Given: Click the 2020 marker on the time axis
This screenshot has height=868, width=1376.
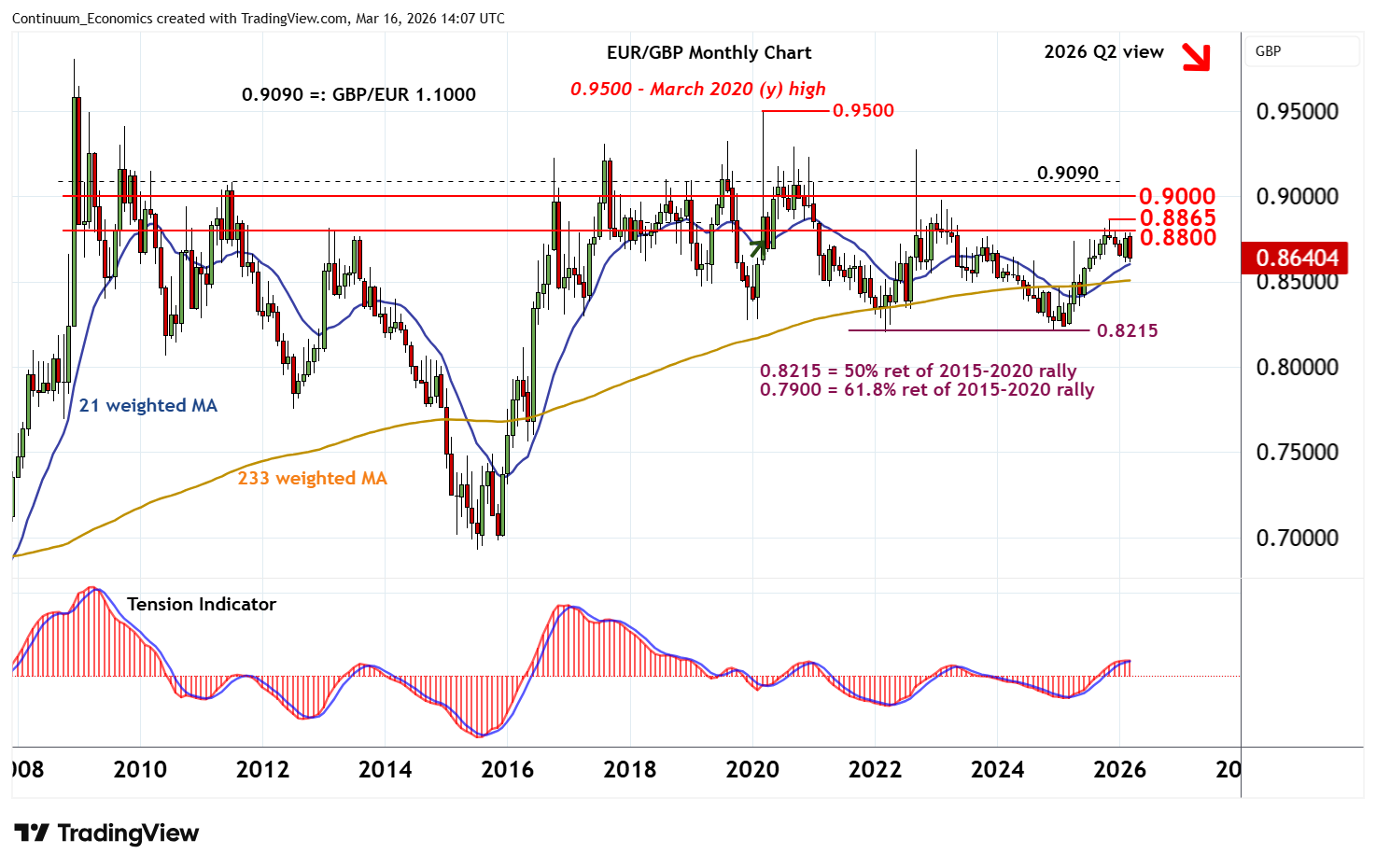Looking at the screenshot, I should pos(752,769).
